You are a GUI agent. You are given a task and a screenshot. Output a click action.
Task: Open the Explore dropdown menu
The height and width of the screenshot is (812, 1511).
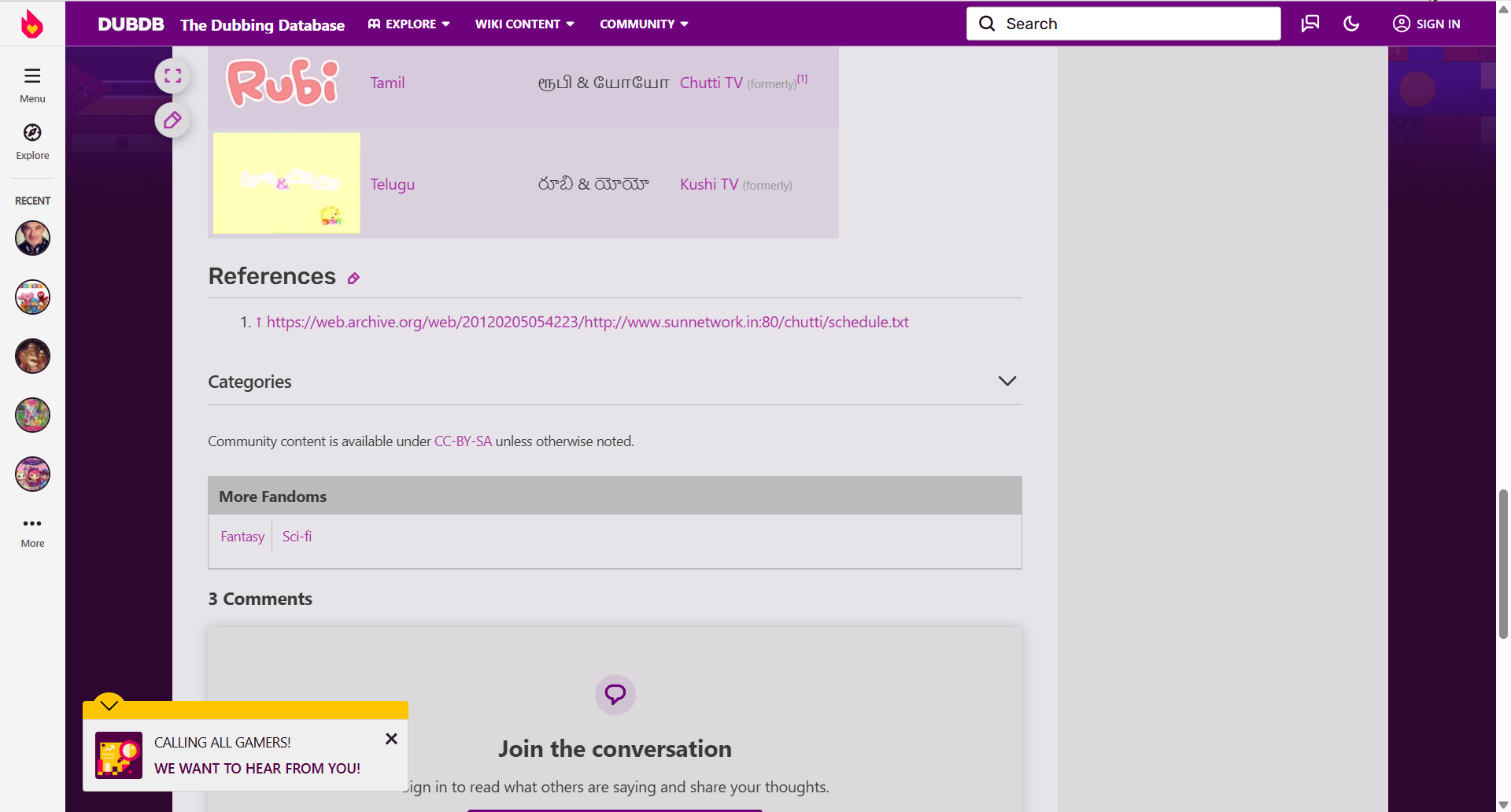(x=409, y=24)
